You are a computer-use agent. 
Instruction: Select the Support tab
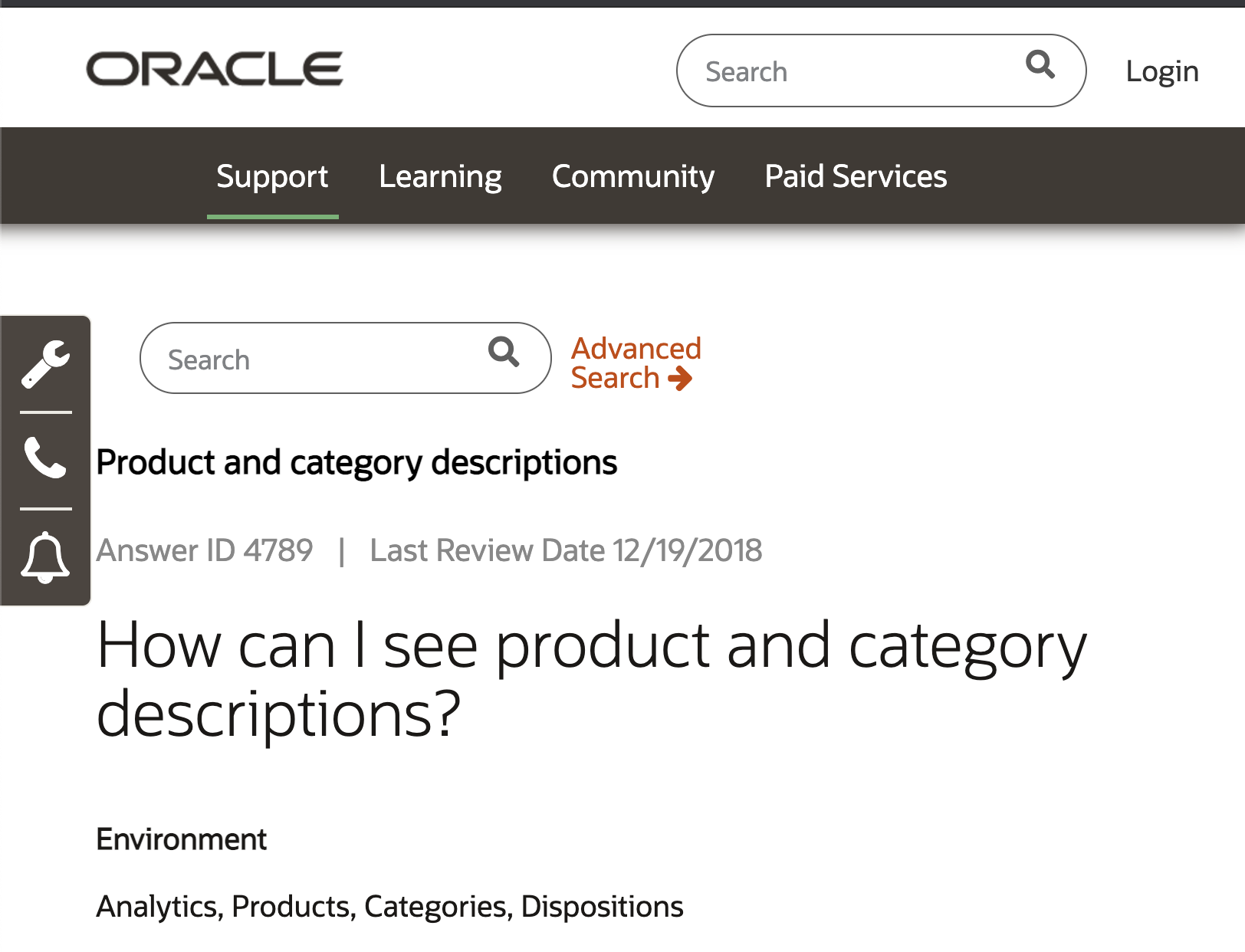coord(272,176)
